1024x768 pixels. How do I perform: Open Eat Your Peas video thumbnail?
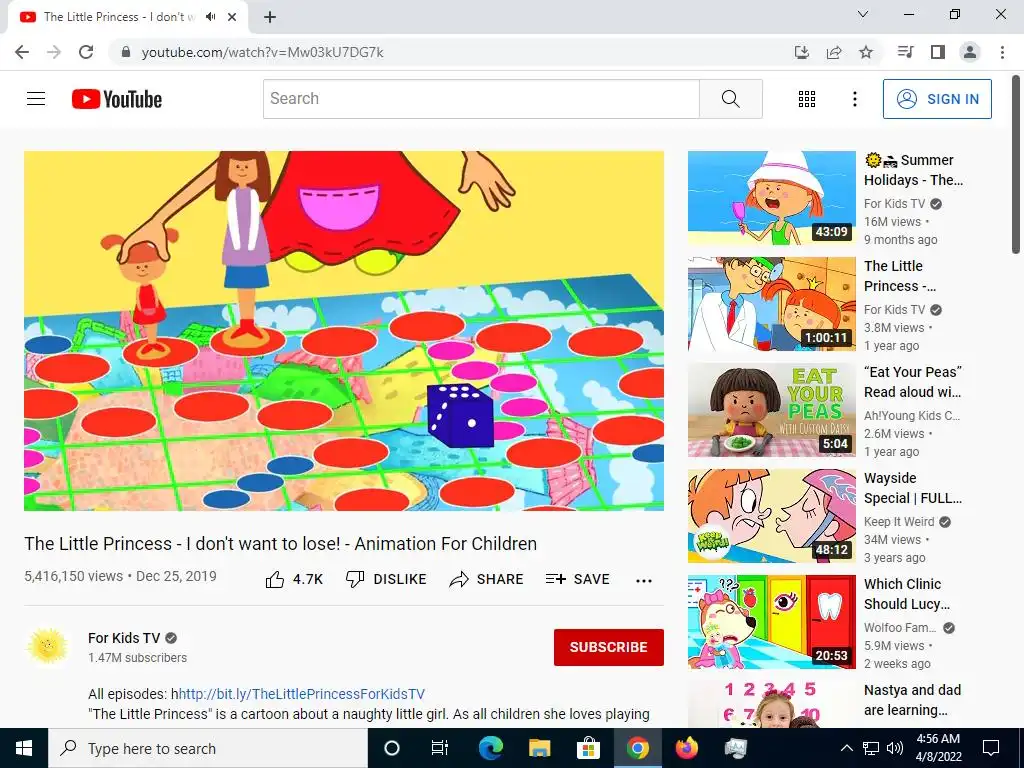click(x=771, y=410)
